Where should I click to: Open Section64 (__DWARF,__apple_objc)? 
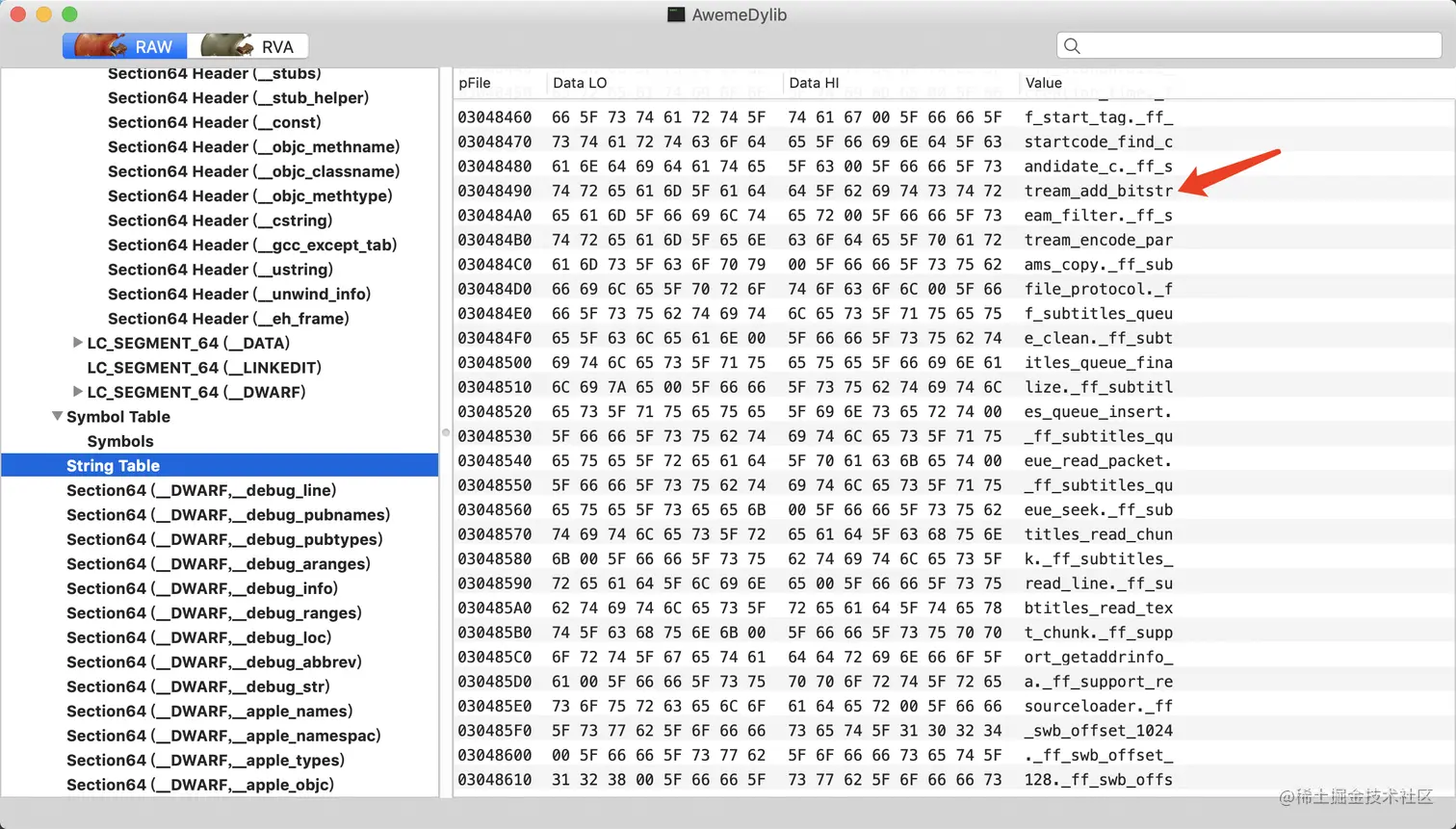tap(200, 785)
